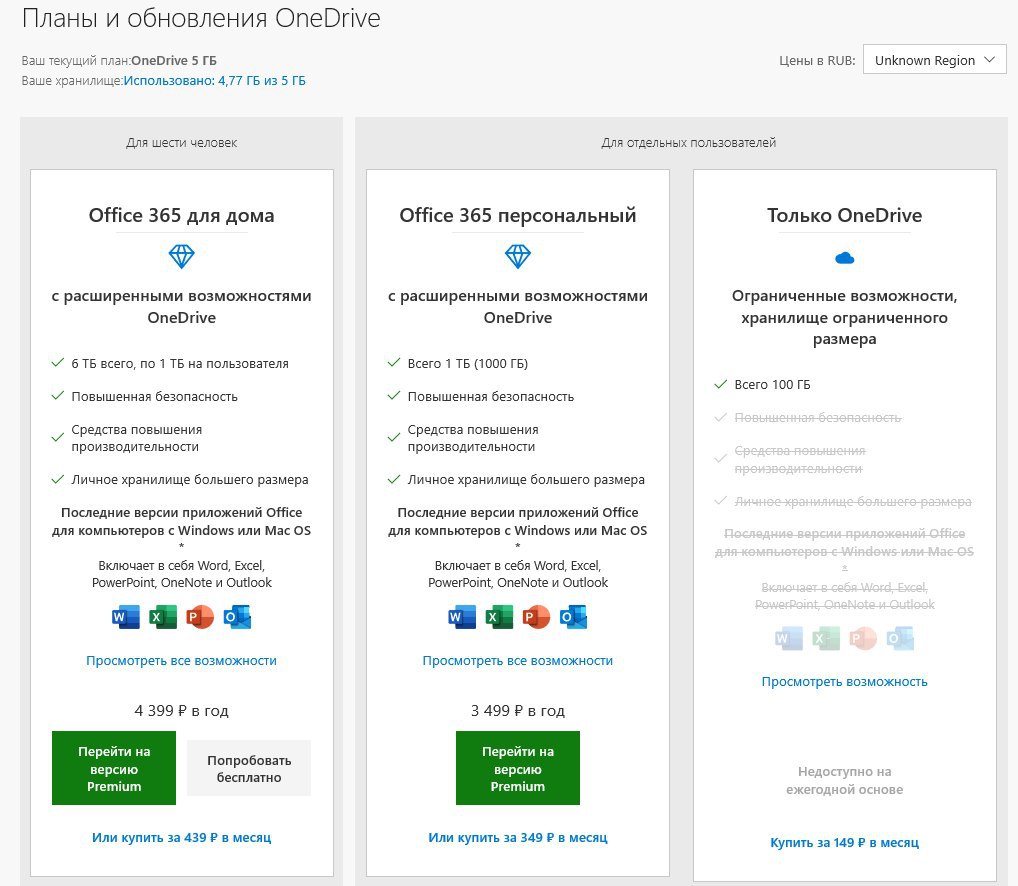The height and width of the screenshot is (886, 1018).
Task: Click the 'Office 365 для дома' heading
Action: point(182,215)
